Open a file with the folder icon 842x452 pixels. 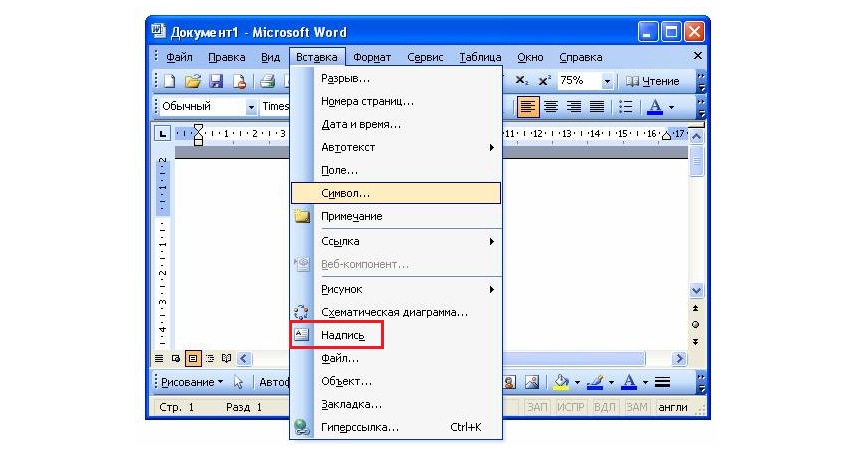tap(193, 81)
